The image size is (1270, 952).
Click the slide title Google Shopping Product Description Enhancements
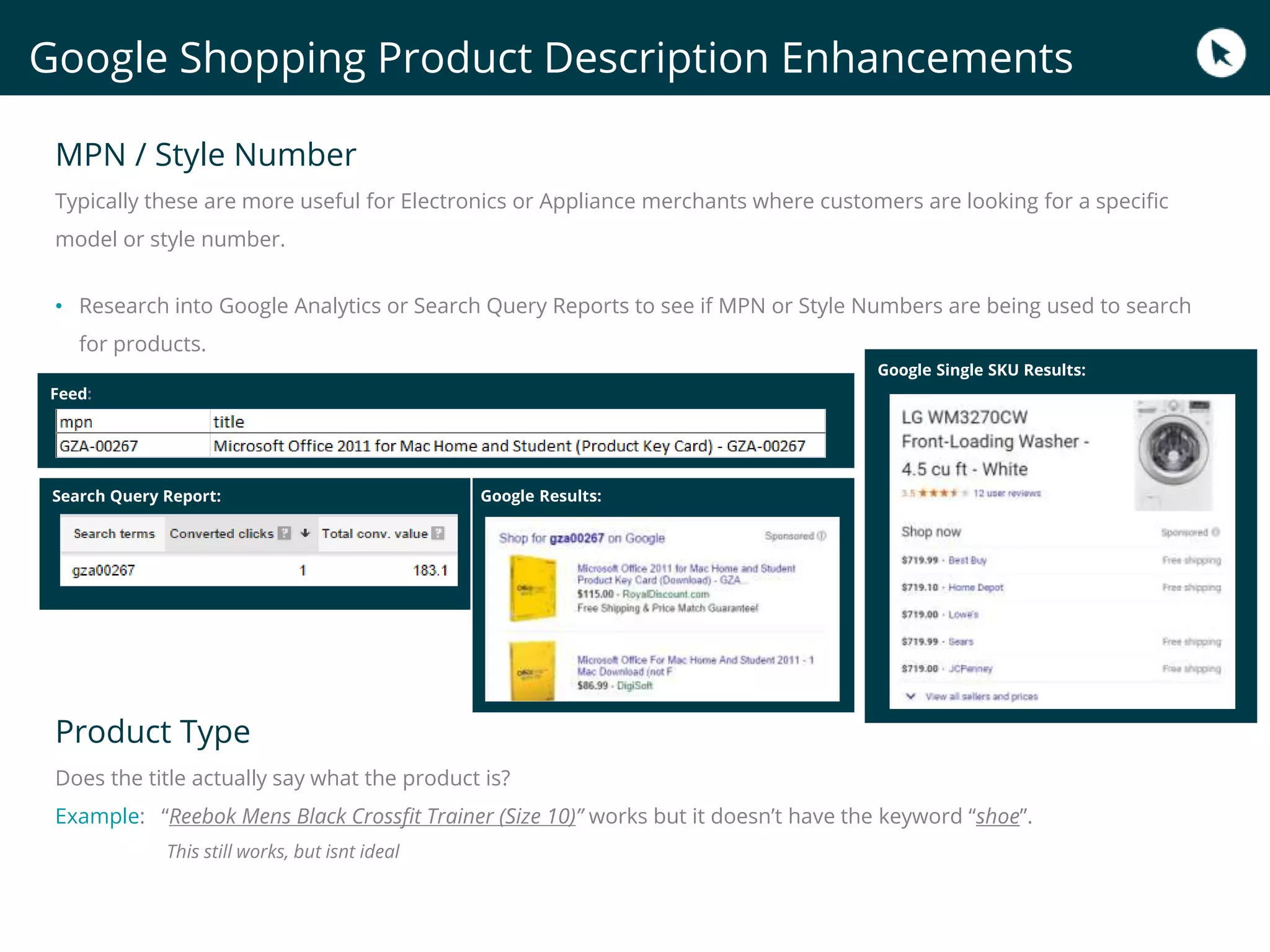[551, 58]
